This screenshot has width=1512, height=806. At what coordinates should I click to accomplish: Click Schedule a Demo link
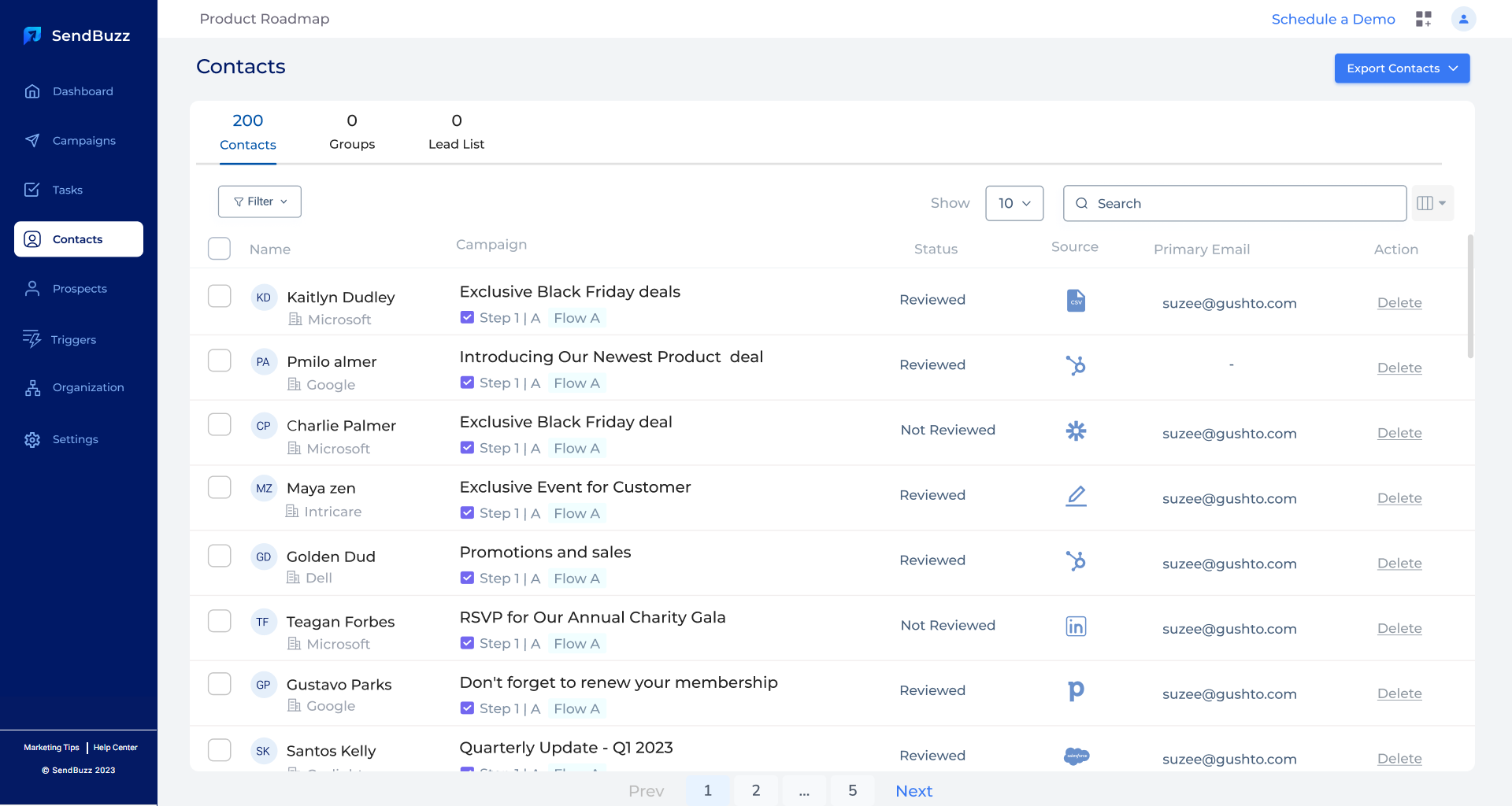(x=1332, y=19)
